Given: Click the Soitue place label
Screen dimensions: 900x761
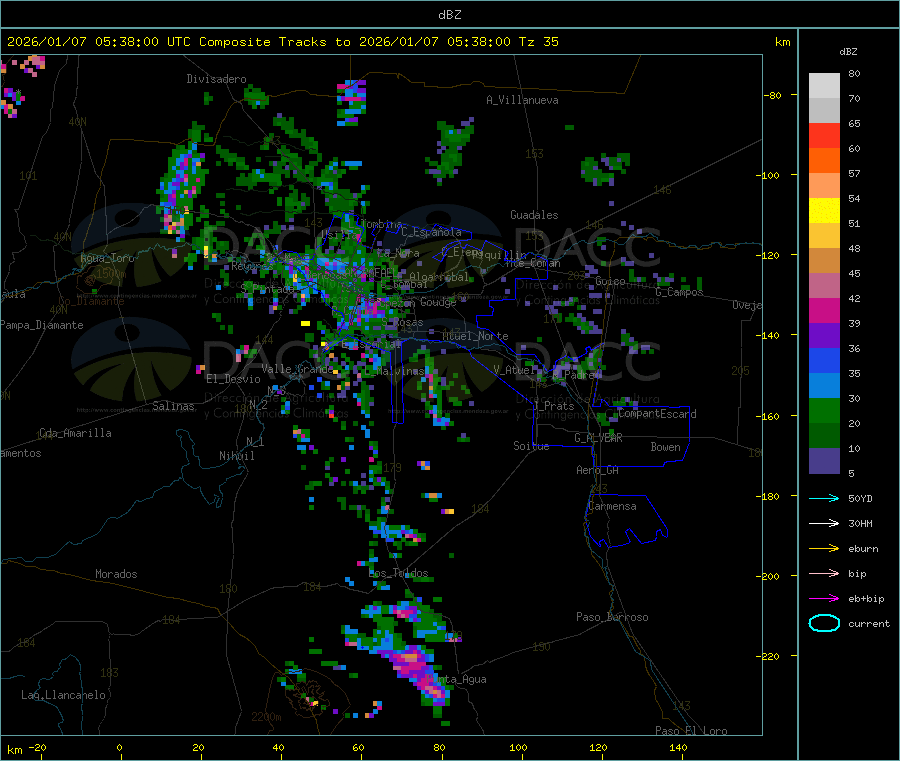Looking at the screenshot, I should [531, 446].
